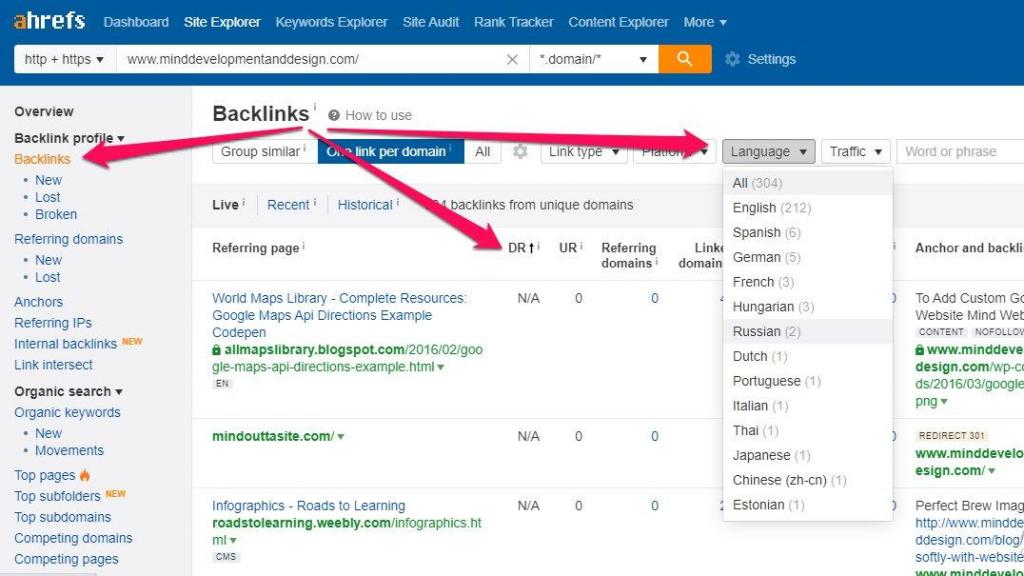Open Infographics - Roads to Learning page link

(x=308, y=506)
